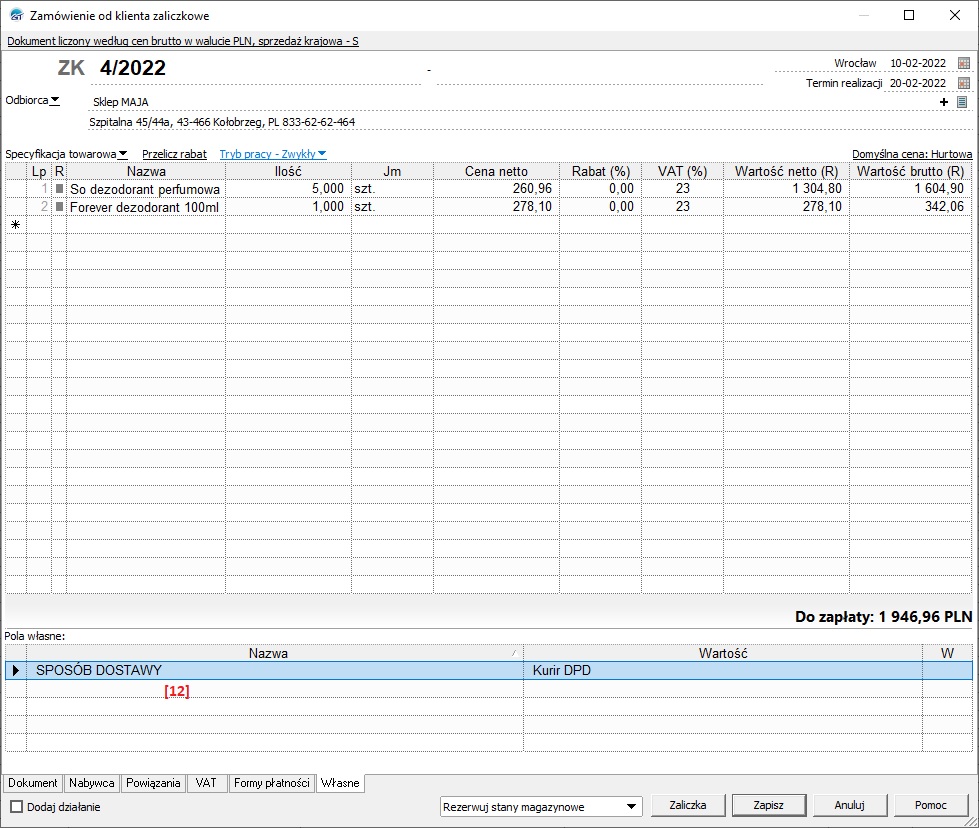
Task: Click reservation marker for Forever dezodorant 100ml
Action: tap(59, 207)
